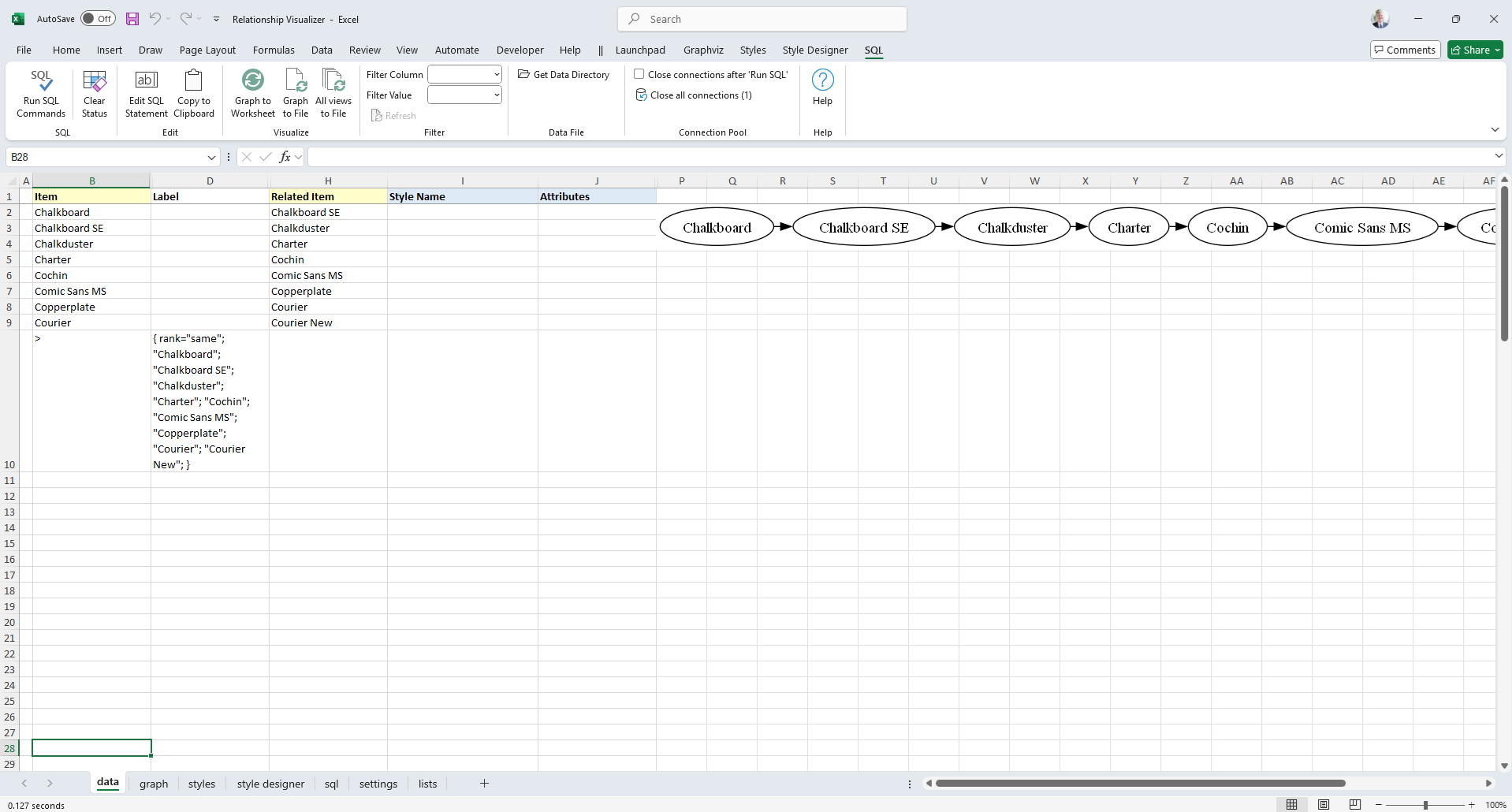1512x812 pixels.
Task: Click the account profile picture
Action: pos(1380,19)
